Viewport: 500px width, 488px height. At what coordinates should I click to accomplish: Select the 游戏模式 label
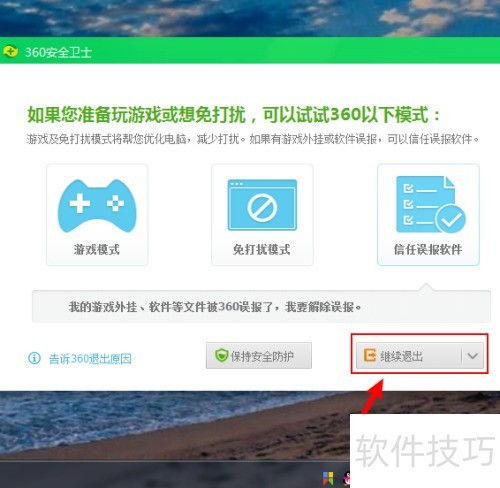click(97, 249)
